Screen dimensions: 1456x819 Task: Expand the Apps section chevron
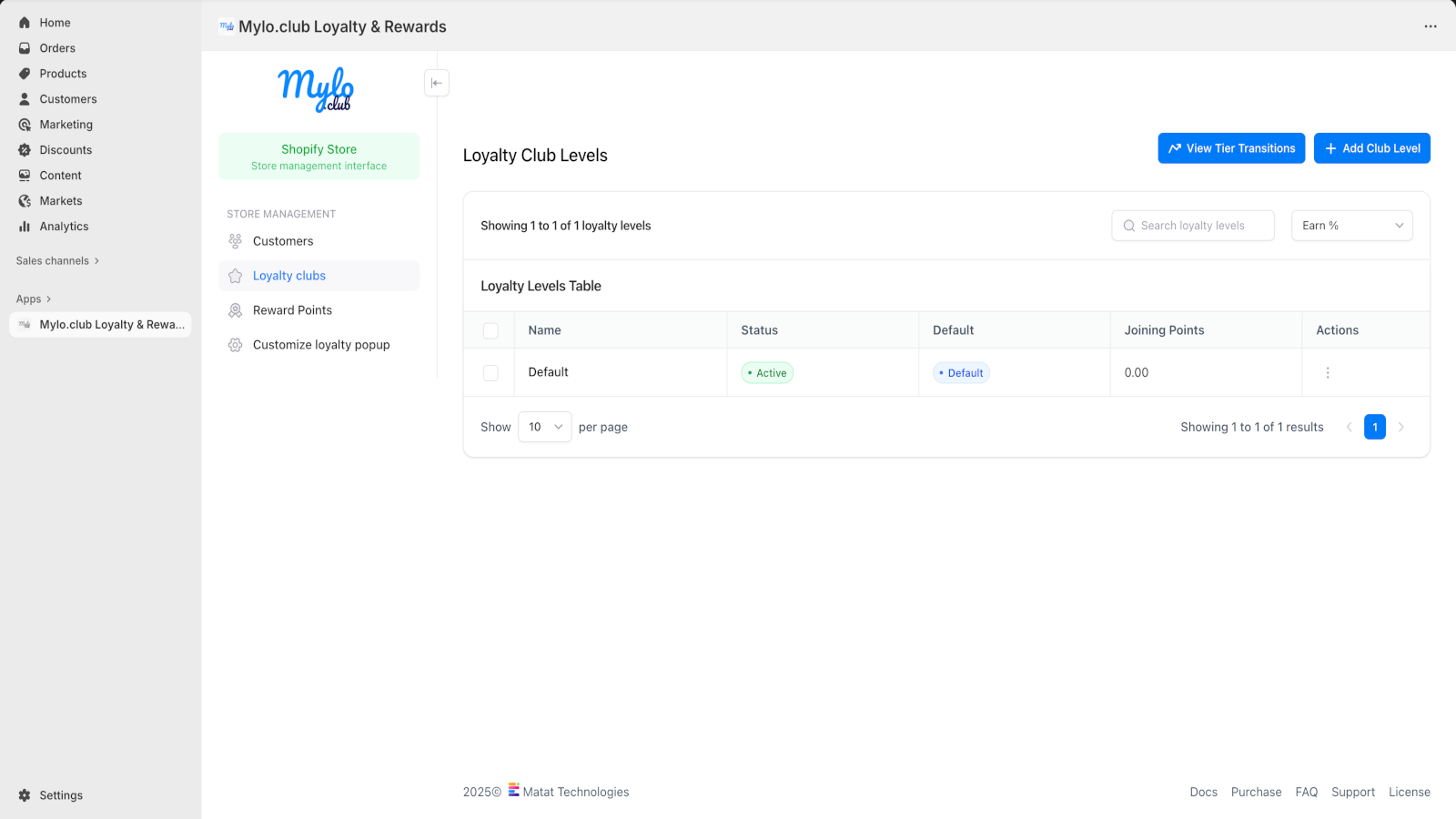click(48, 299)
